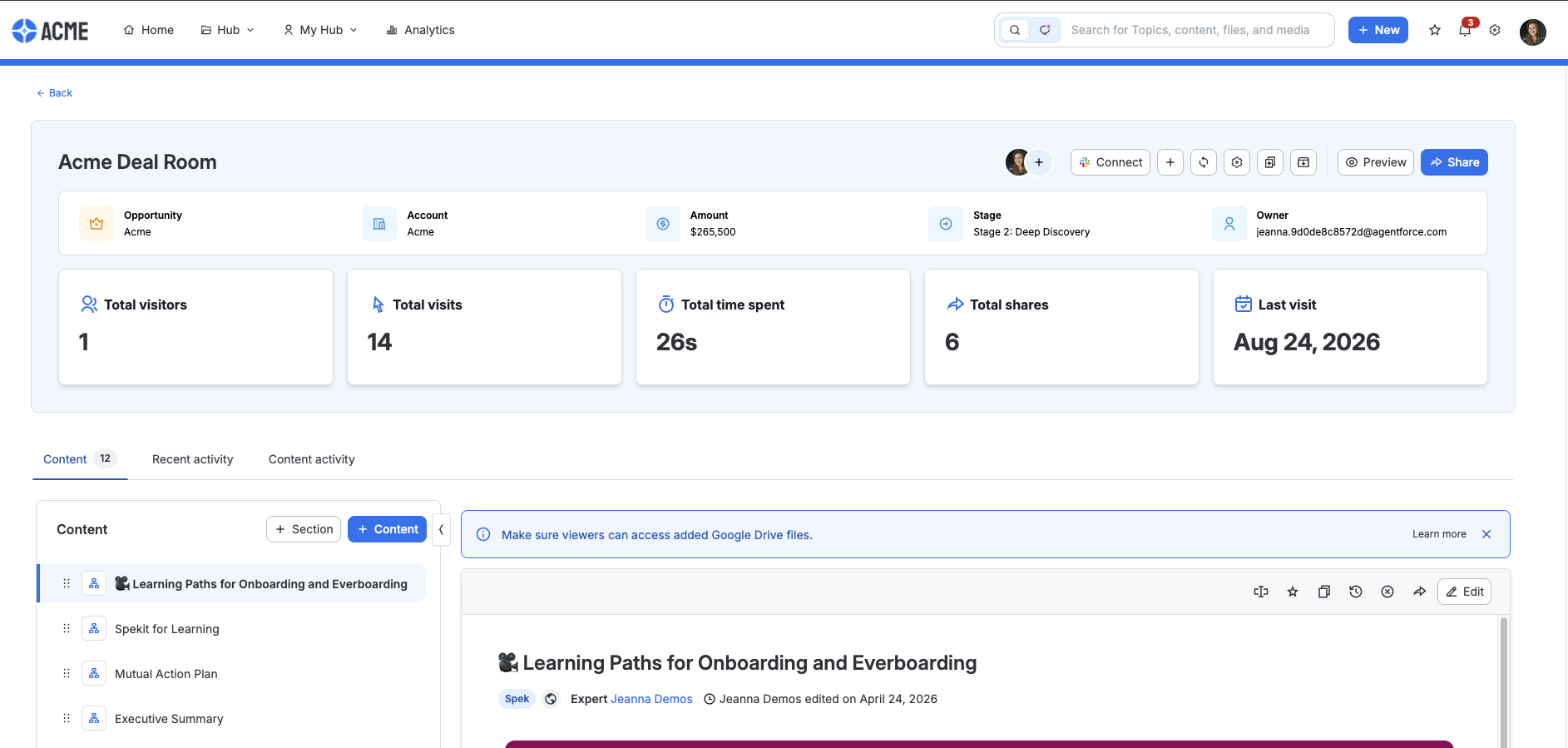Click the deal room member avatar
The image size is (1568, 748).
[x=1017, y=162]
